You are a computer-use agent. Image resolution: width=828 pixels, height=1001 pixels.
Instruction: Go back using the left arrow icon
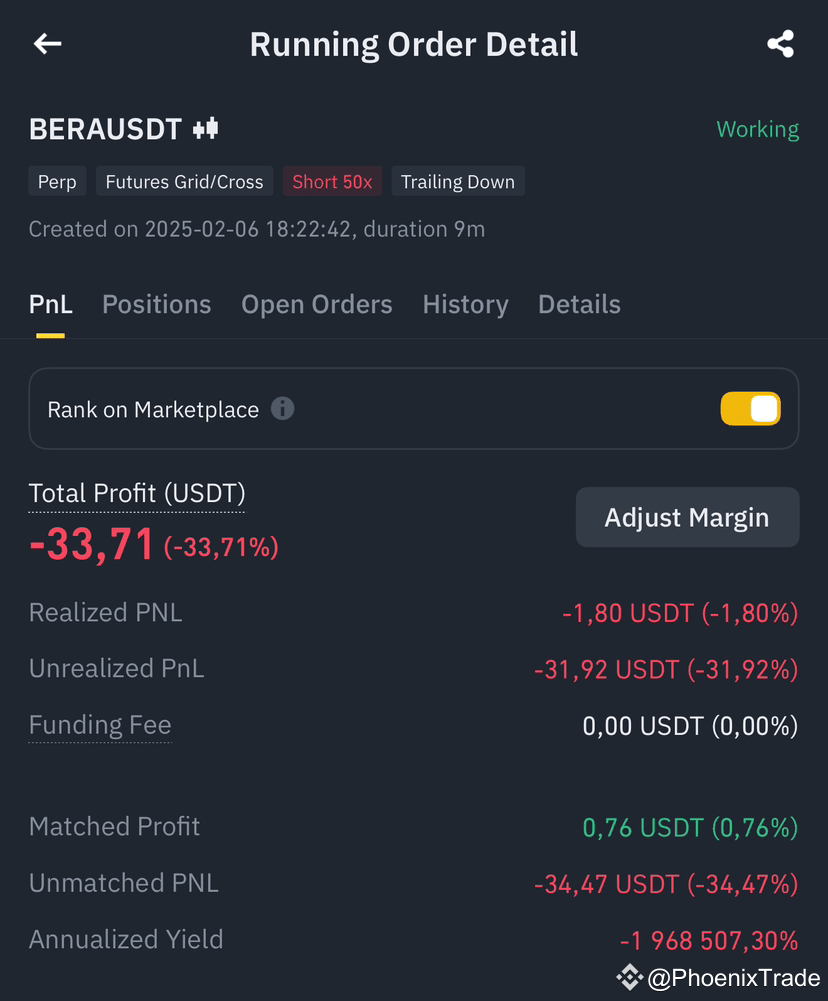tap(48, 44)
